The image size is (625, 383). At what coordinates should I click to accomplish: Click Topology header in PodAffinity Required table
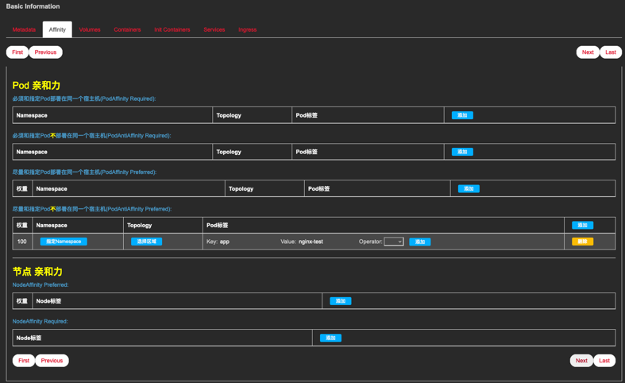pos(229,115)
